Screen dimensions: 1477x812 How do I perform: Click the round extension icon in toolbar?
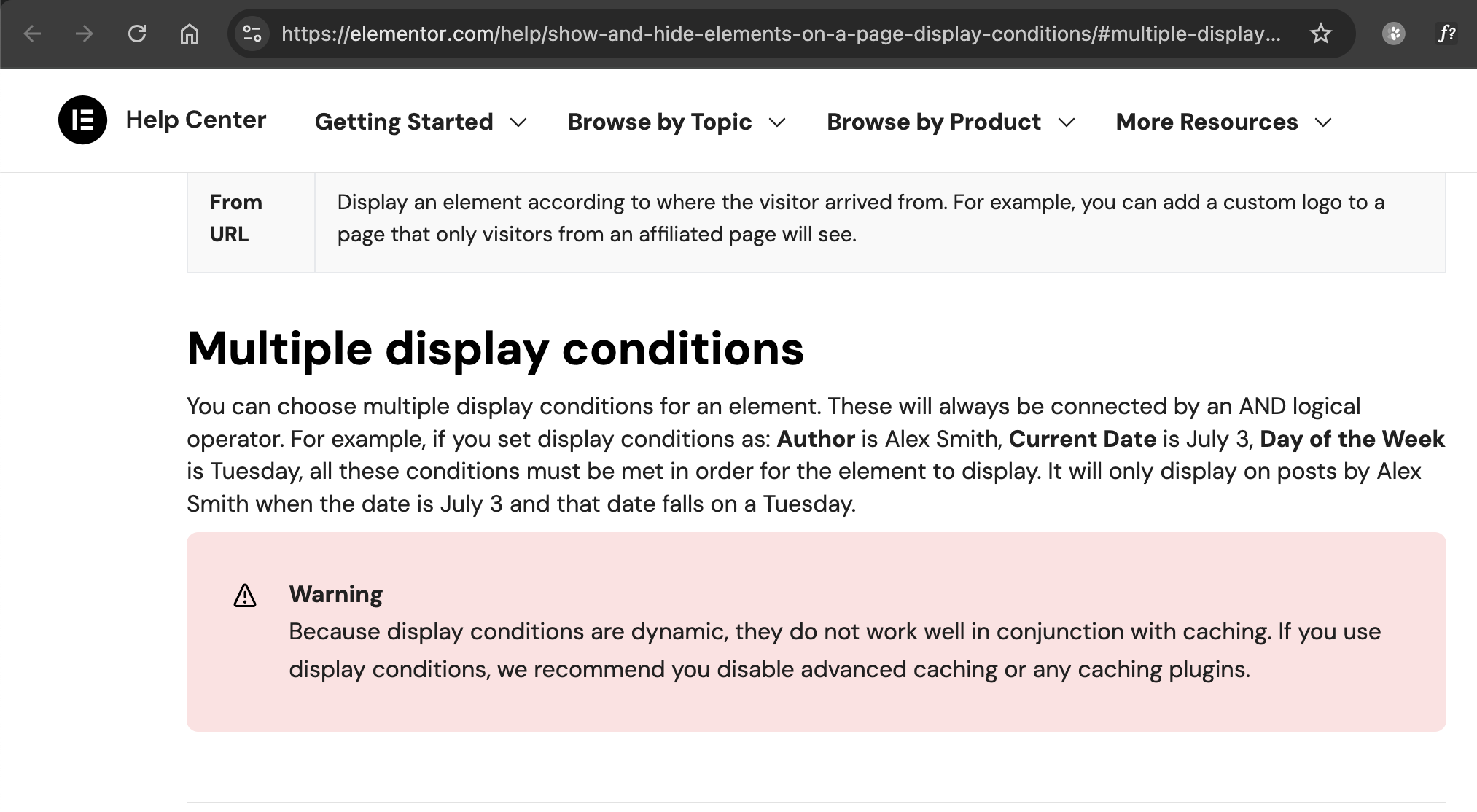[1393, 34]
